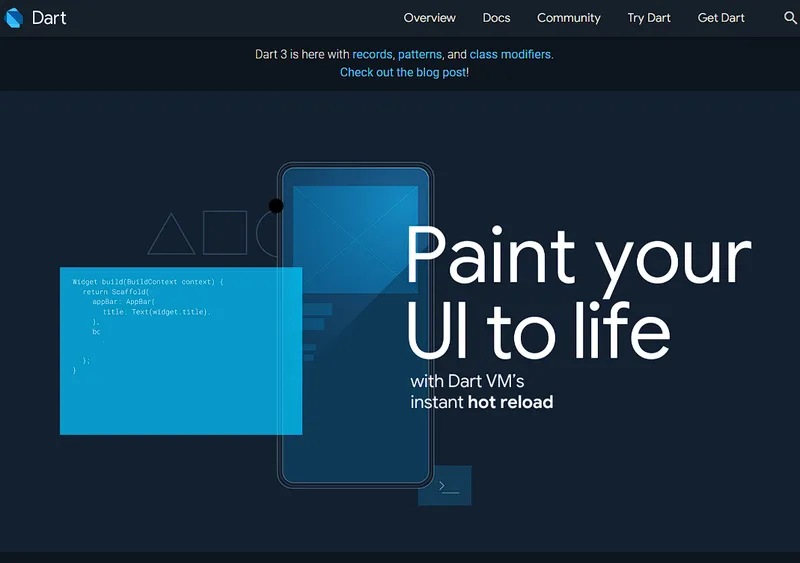Screen dimensions: 800x563
Task: Click the blue code snippet panel
Action: tap(181, 351)
